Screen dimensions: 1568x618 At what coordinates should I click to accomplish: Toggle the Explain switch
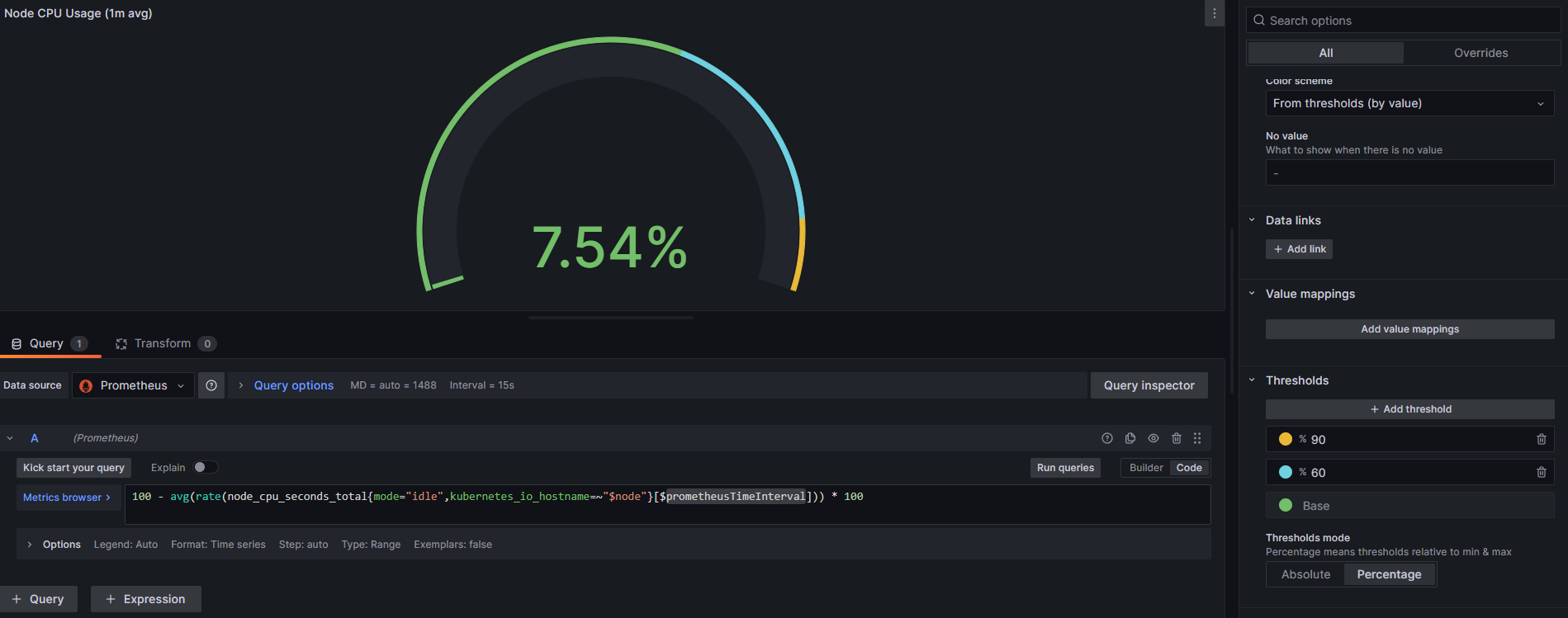click(205, 467)
